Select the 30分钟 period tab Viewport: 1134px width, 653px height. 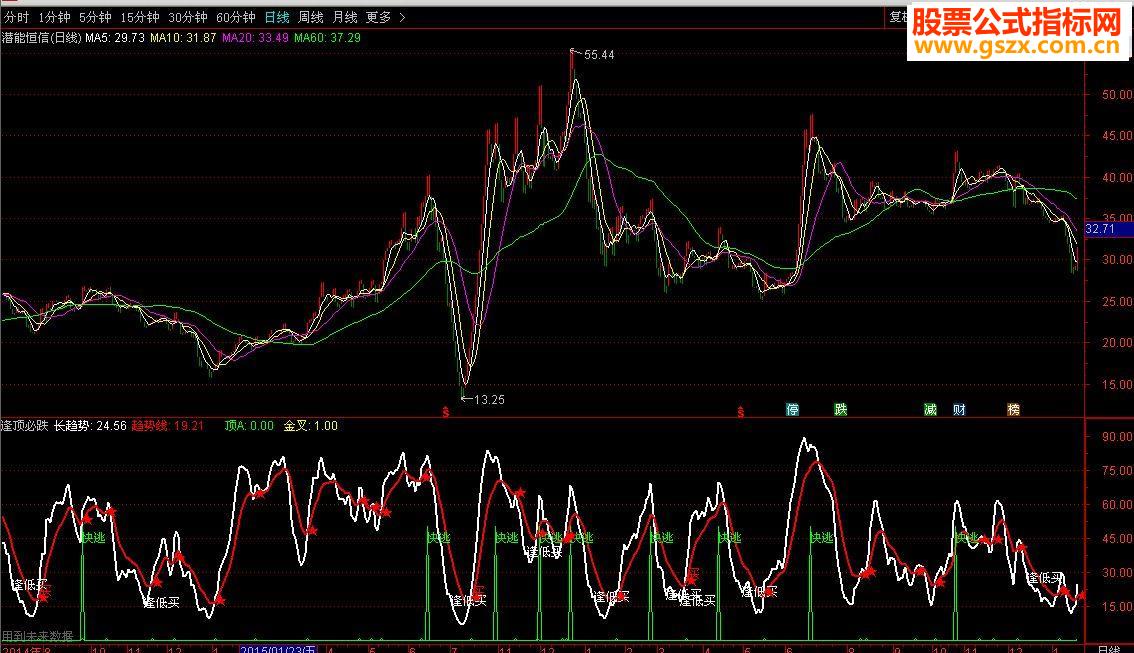pos(187,17)
